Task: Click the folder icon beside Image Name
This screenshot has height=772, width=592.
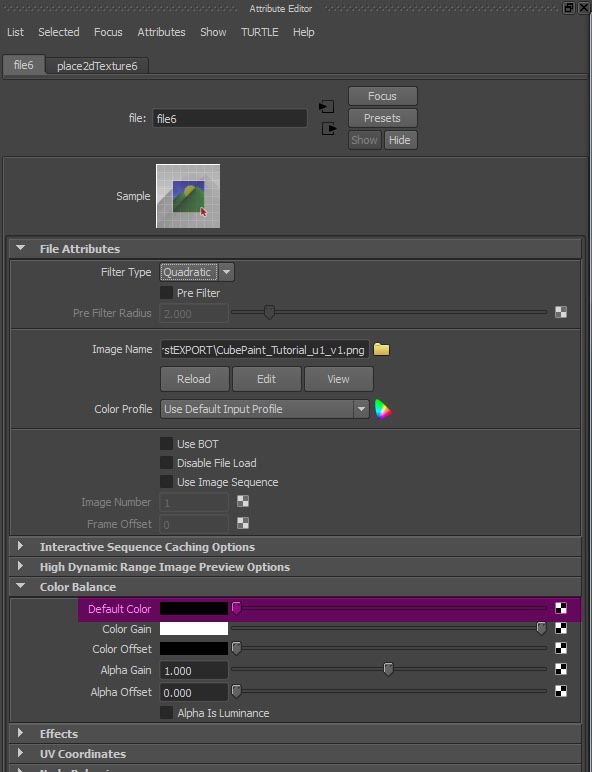Action: (381, 350)
